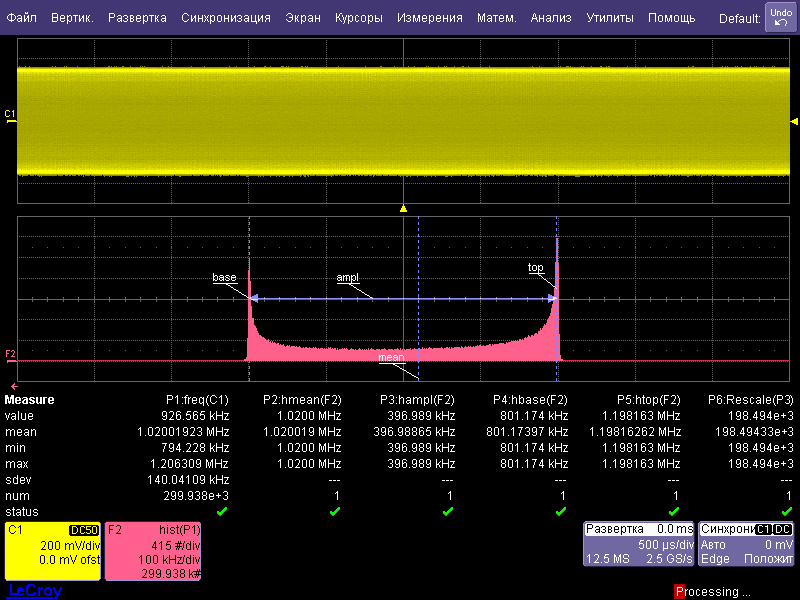The image size is (800, 600).
Task: Click the 'top' histogram label
Action: coord(536,268)
